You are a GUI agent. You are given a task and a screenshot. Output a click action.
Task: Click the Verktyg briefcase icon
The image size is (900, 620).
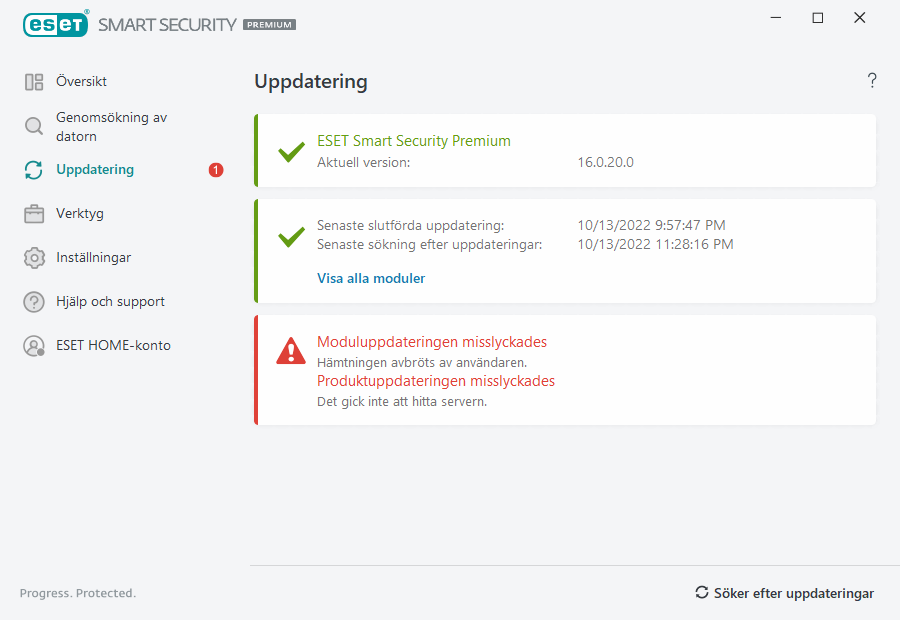(x=34, y=214)
